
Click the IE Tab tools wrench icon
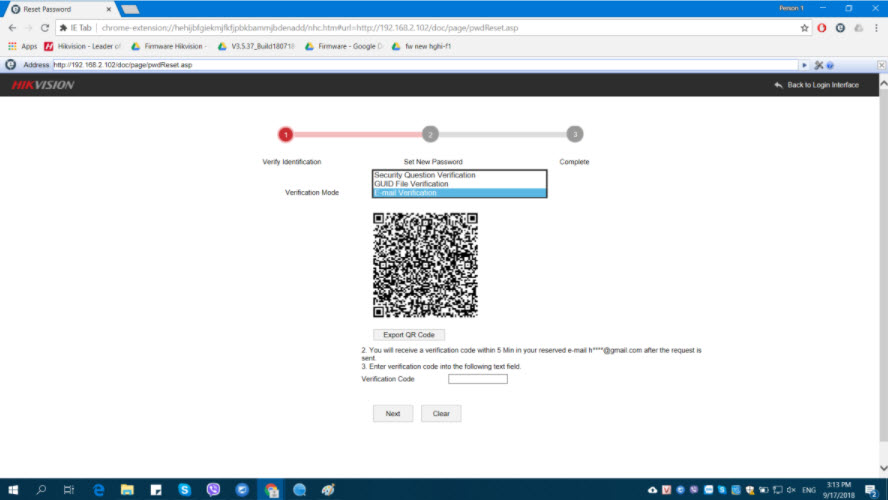click(818, 65)
